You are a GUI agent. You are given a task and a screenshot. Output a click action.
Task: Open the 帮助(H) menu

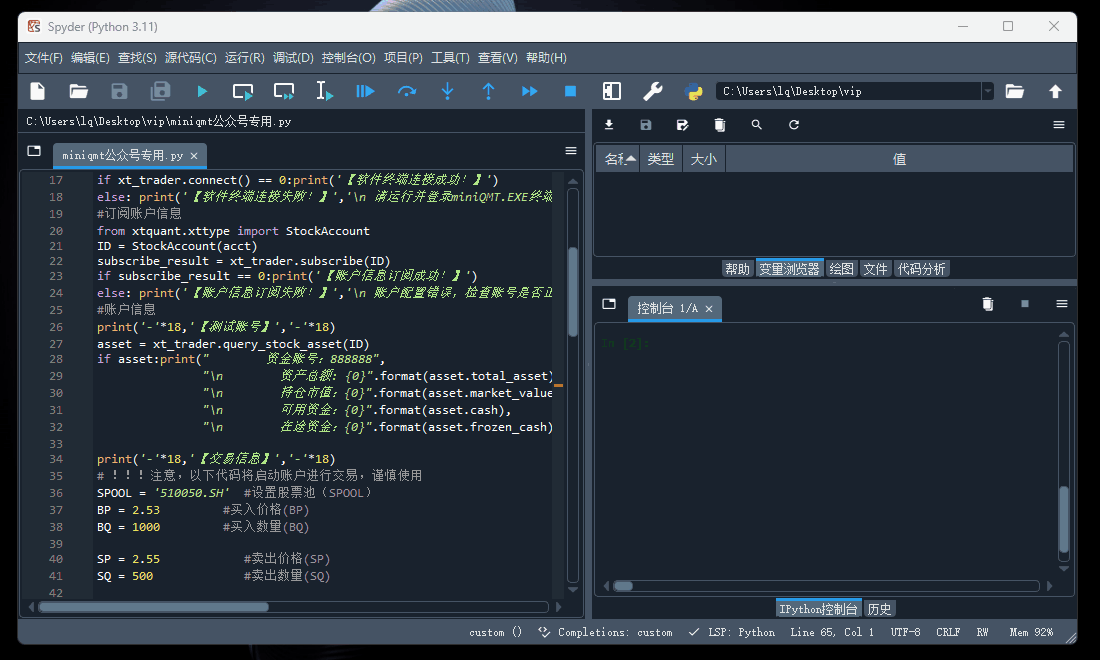point(546,58)
